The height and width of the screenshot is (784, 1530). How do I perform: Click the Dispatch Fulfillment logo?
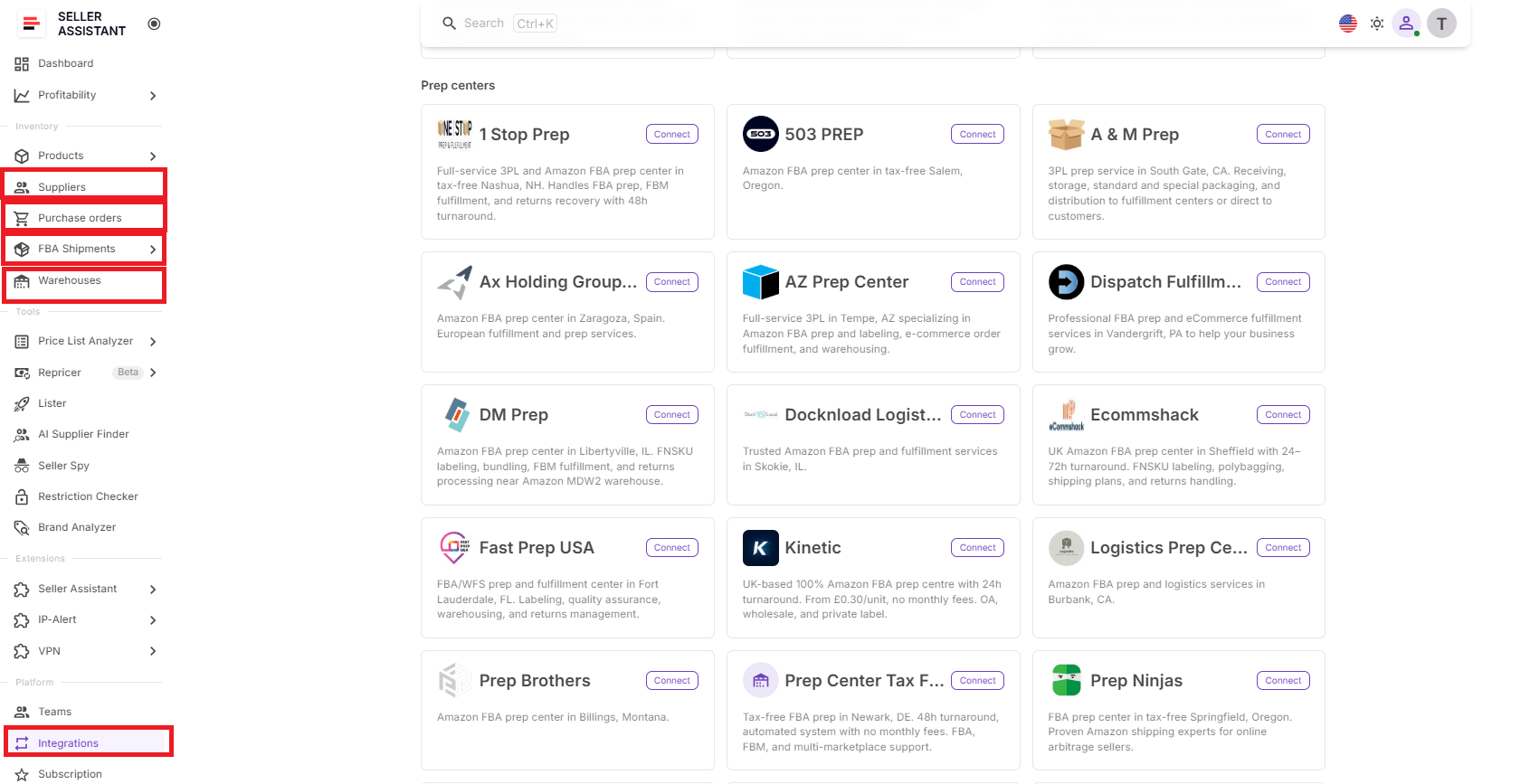pyautogui.click(x=1066, y=282)
